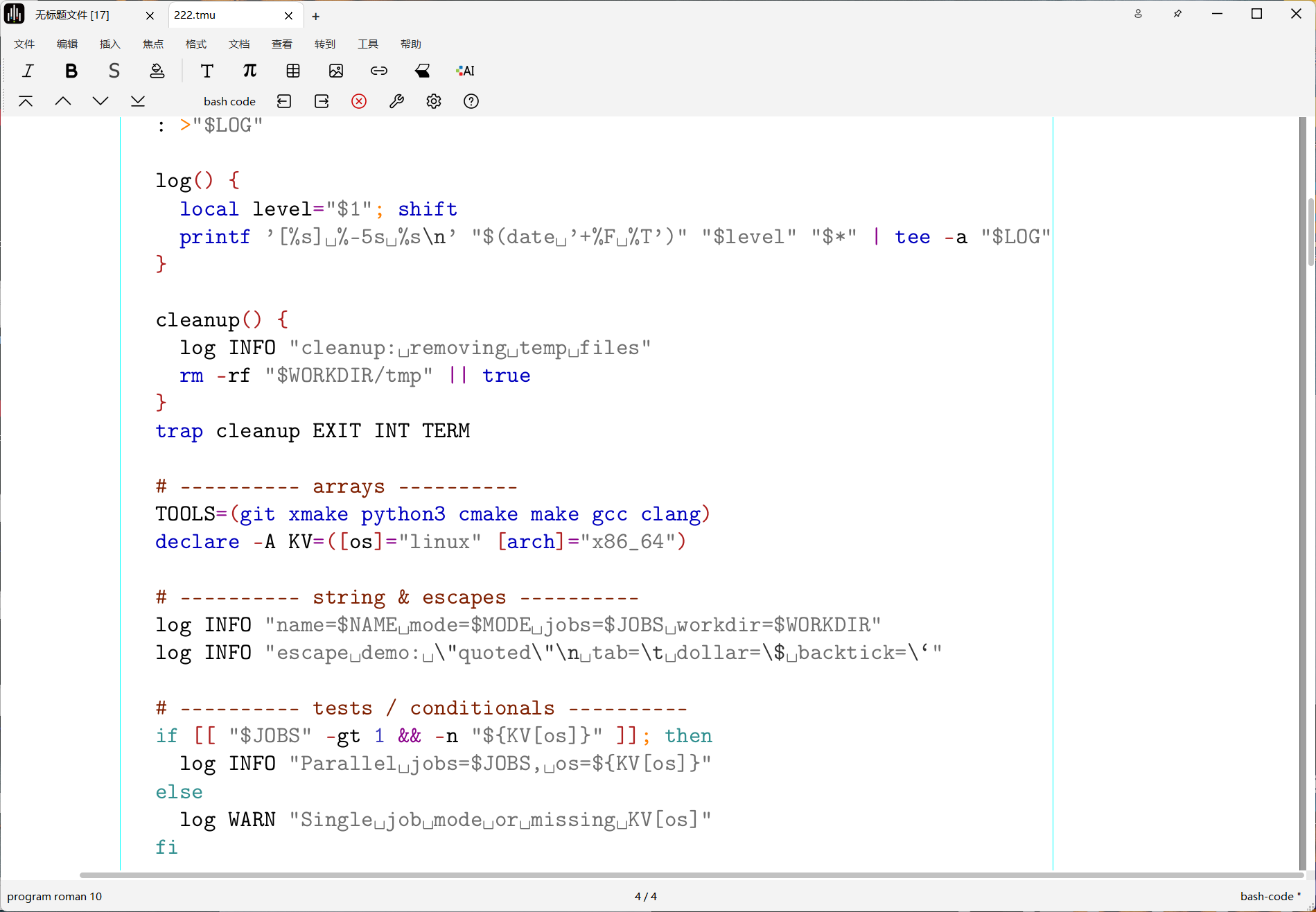Image resolution: width=1316 pixels, height=912 pixels.
Task: Open the bash code environment dropdown
Action: coord(229,101)
